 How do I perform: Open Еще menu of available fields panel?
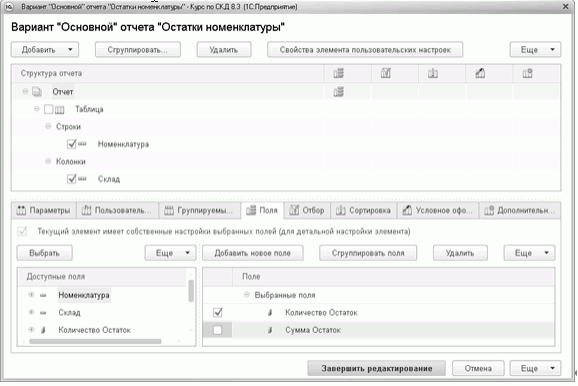click(170, 253)
